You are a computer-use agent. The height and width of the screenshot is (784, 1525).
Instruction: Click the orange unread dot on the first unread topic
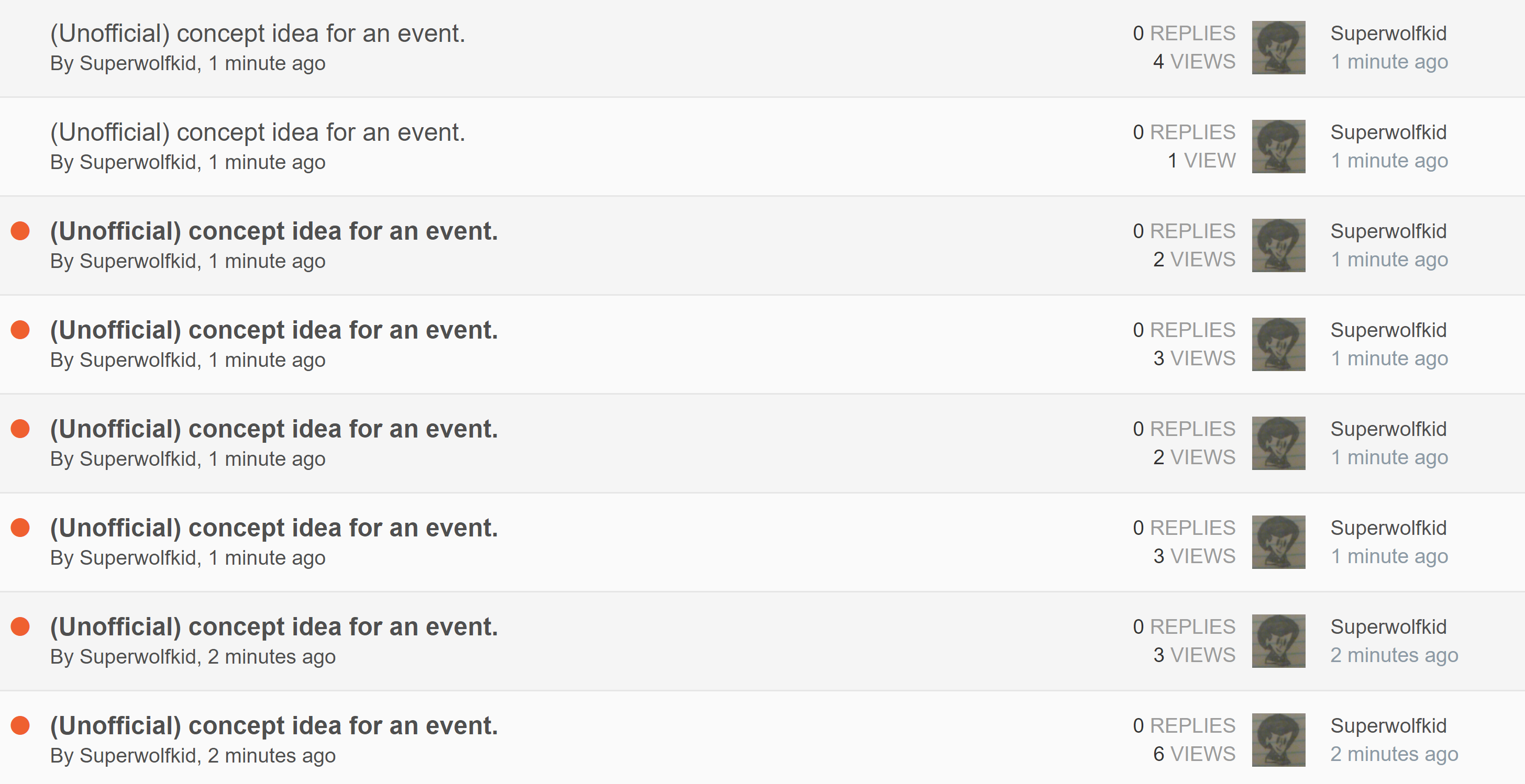pyautogui.click(x=20, y=231)
